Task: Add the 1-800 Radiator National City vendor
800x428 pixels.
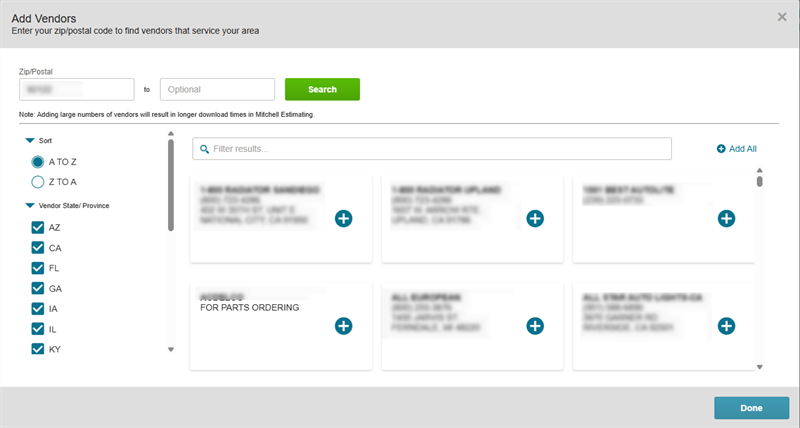Action: pos(343,218)
